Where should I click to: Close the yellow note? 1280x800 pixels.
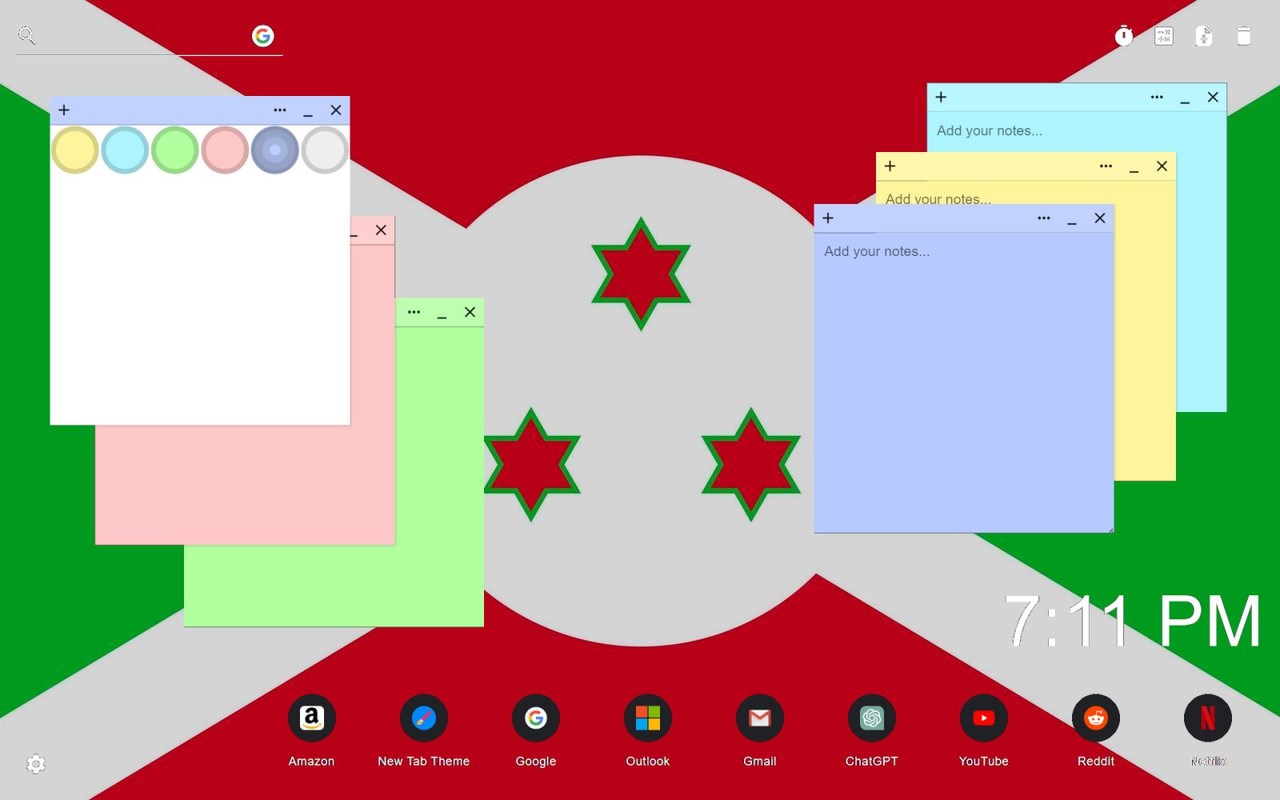coord(1162,166)
